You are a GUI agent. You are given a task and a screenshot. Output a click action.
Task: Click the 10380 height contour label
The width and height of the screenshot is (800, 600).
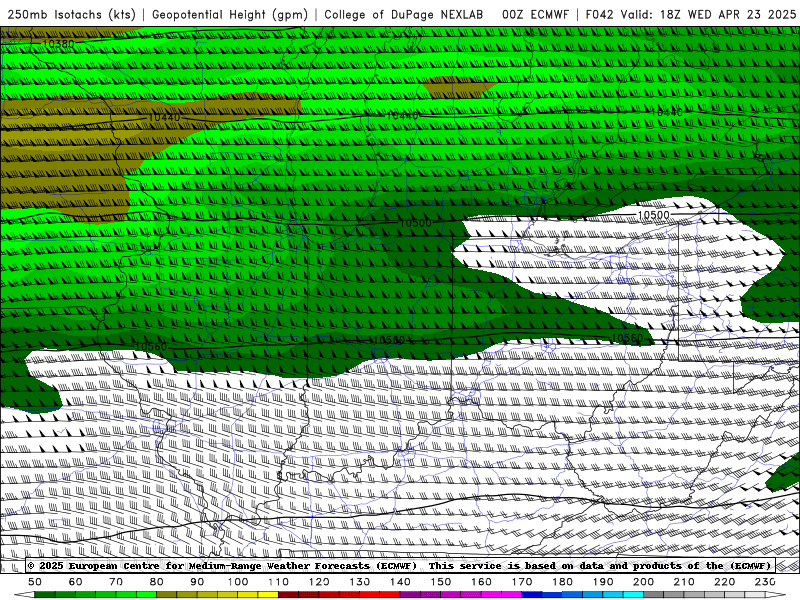pos(59,44)
